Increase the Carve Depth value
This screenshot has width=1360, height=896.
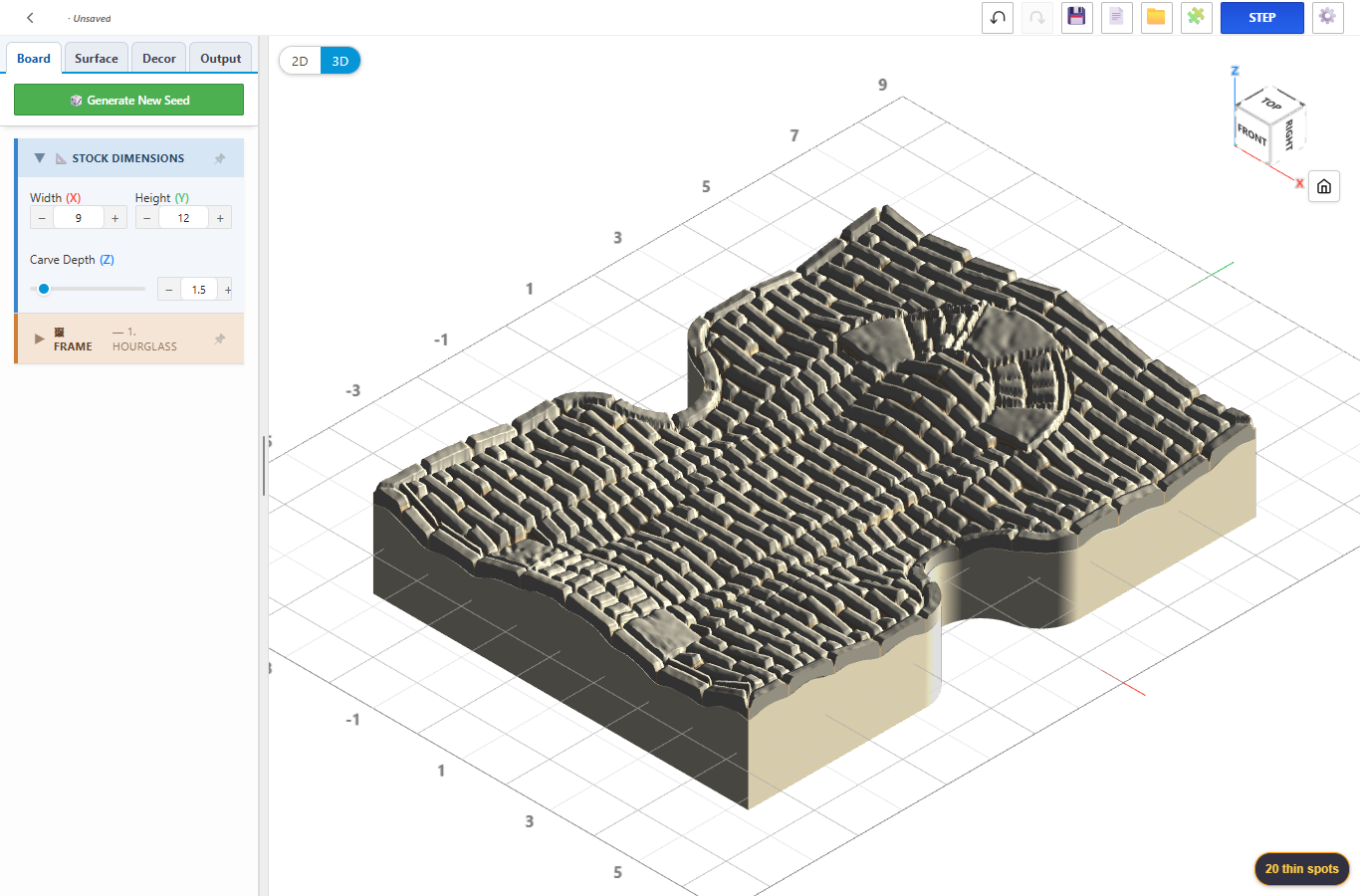tap(227, 290)
